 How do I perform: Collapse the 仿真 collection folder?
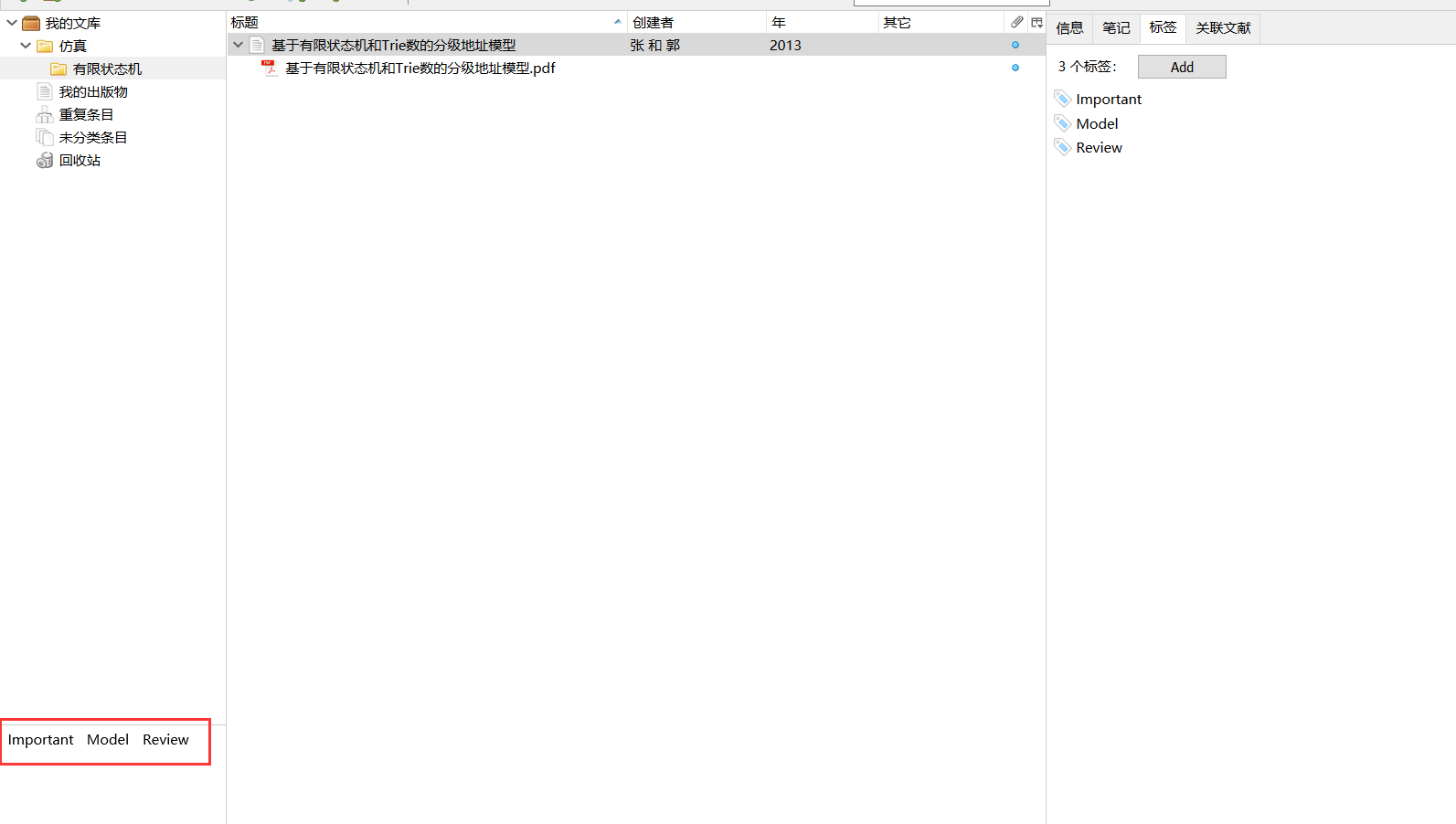click(x=26, y=46)
